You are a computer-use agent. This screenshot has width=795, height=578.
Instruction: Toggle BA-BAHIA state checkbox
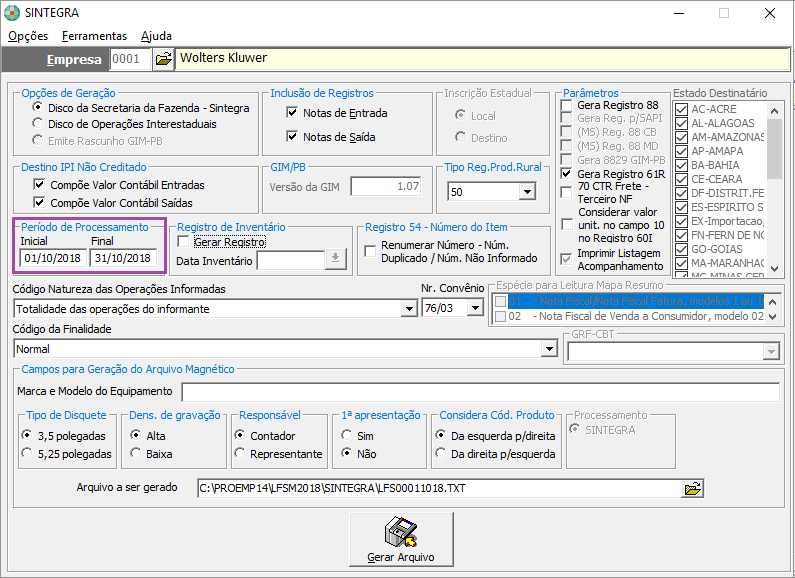tap(682, 165)
